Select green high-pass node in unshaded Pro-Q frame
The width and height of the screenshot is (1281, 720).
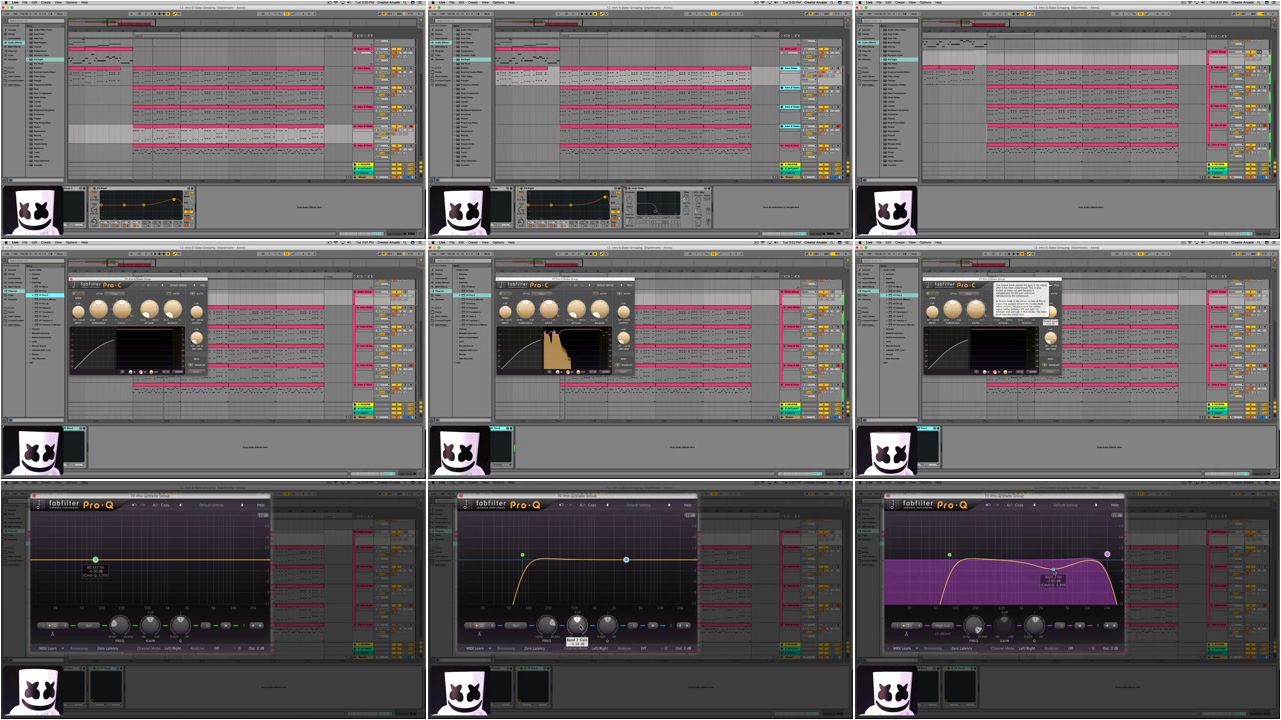[522, 554]
